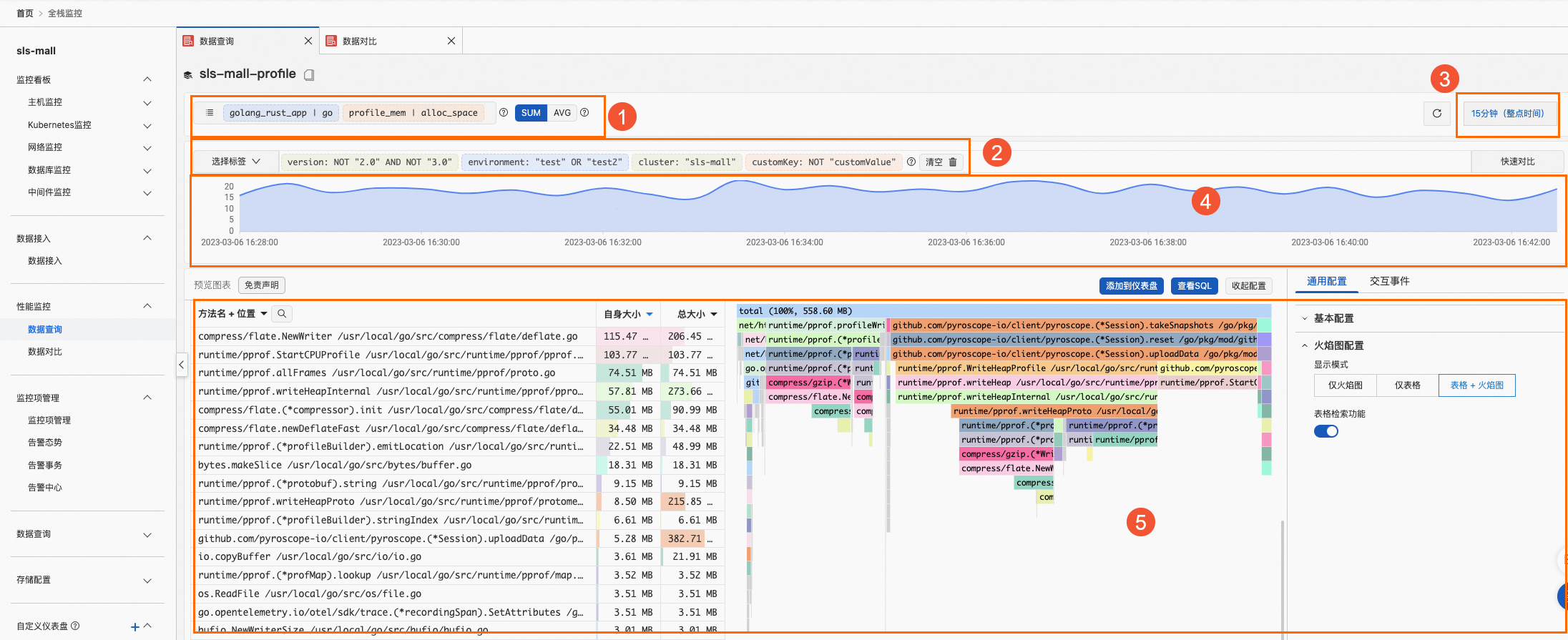Close the 数据对比 tab

[451, 41]
